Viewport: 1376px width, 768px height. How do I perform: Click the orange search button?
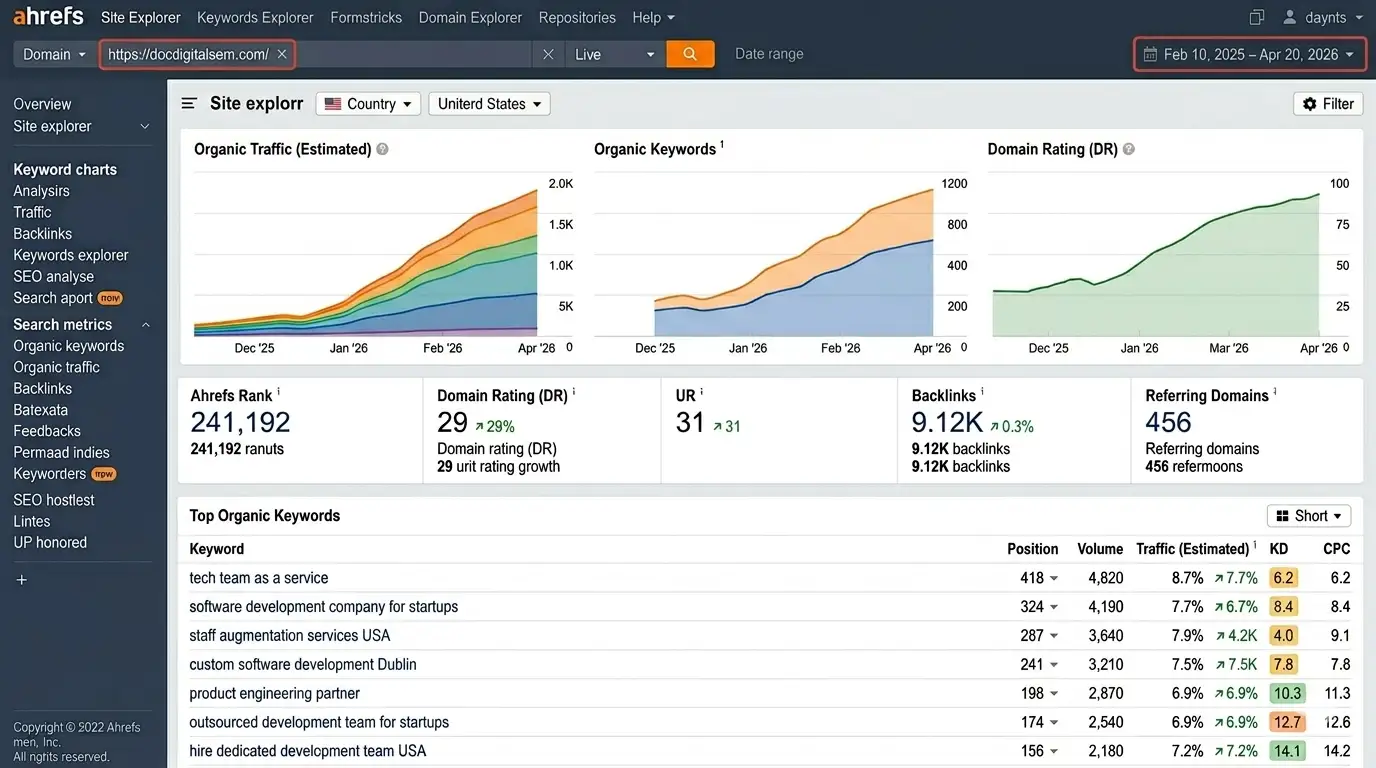coord(690,54)
